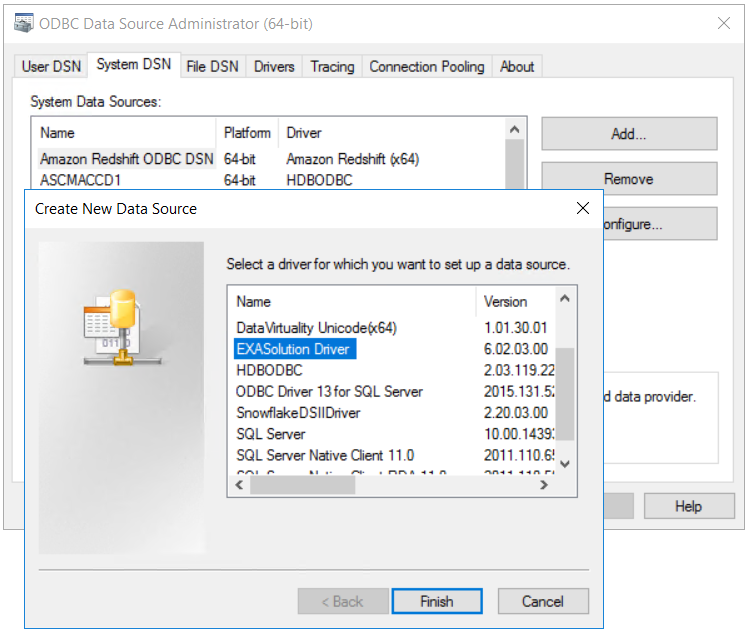Click the Add... button in ODBC Administrator
The width and height of the screenshot is (751, 632).
point(629,134)
